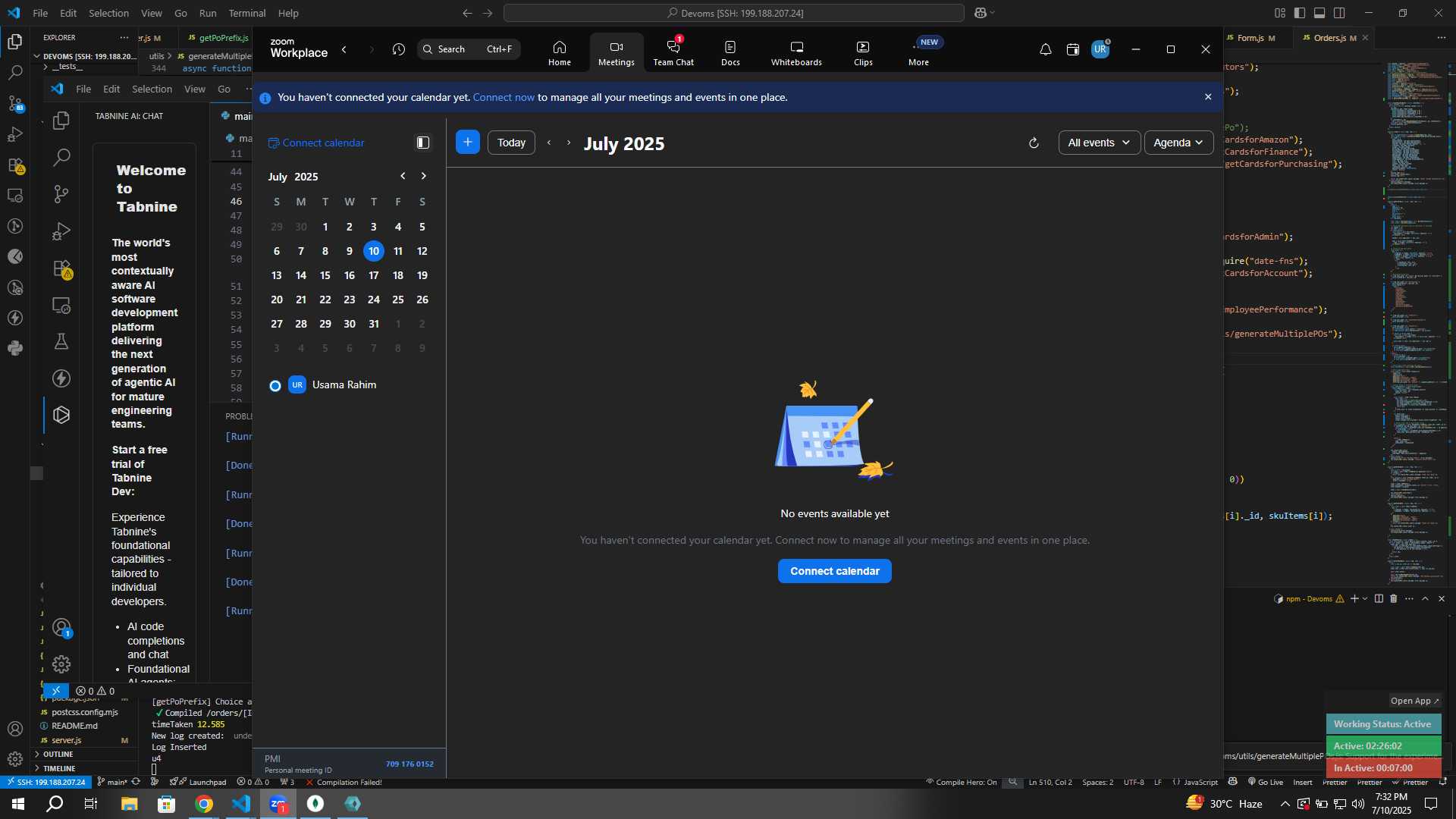Open the new terminal plus dropdown arrow
The width and height of the screenshot is (1456, 819).
pos(1365,599)
